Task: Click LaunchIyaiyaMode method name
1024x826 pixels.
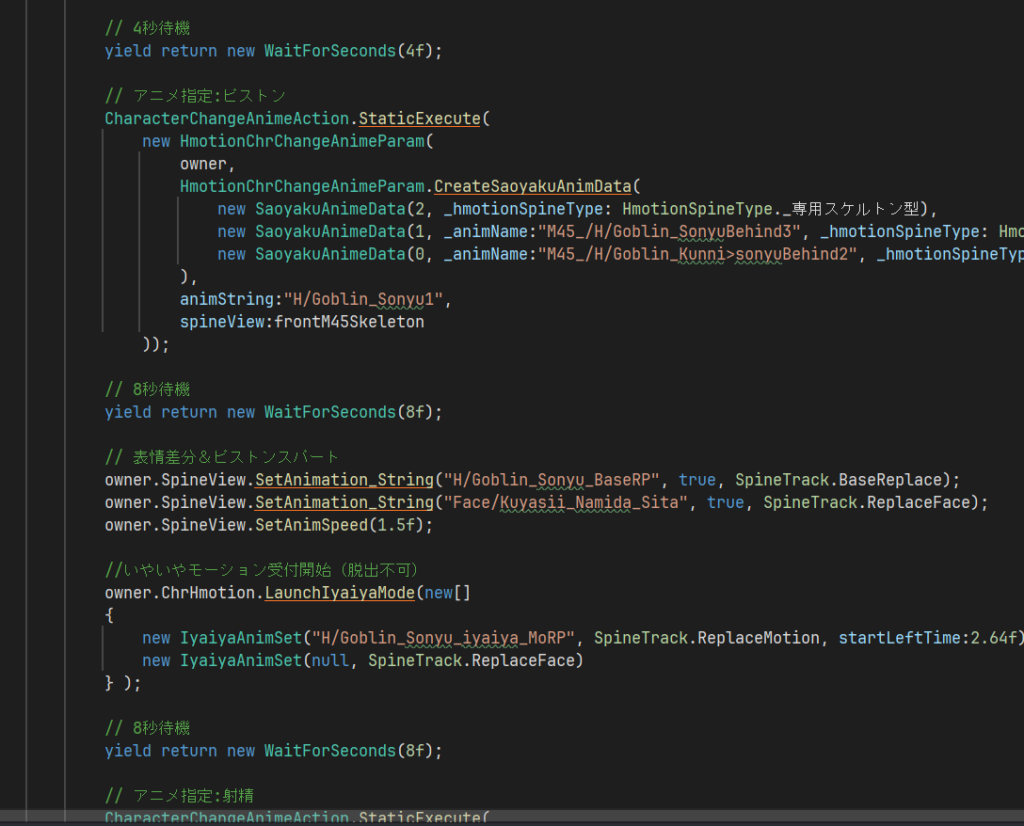Action: (x=338, y=593)
